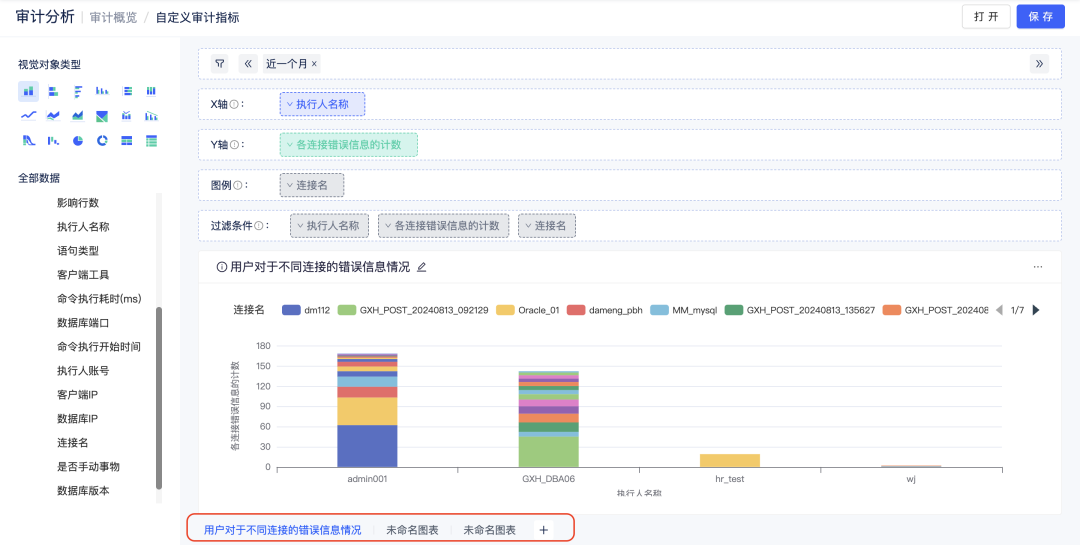
Task: Pick the 100% stacked column chart icon
Action: click(151, 91)
